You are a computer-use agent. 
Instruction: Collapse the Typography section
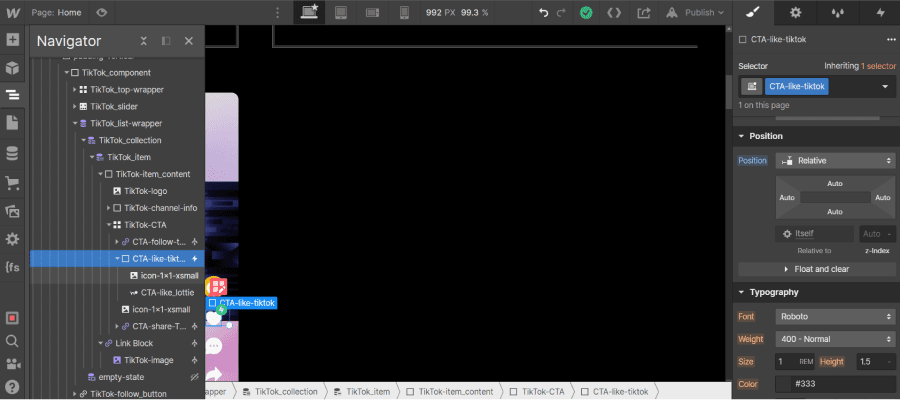(x=742, y=292)
